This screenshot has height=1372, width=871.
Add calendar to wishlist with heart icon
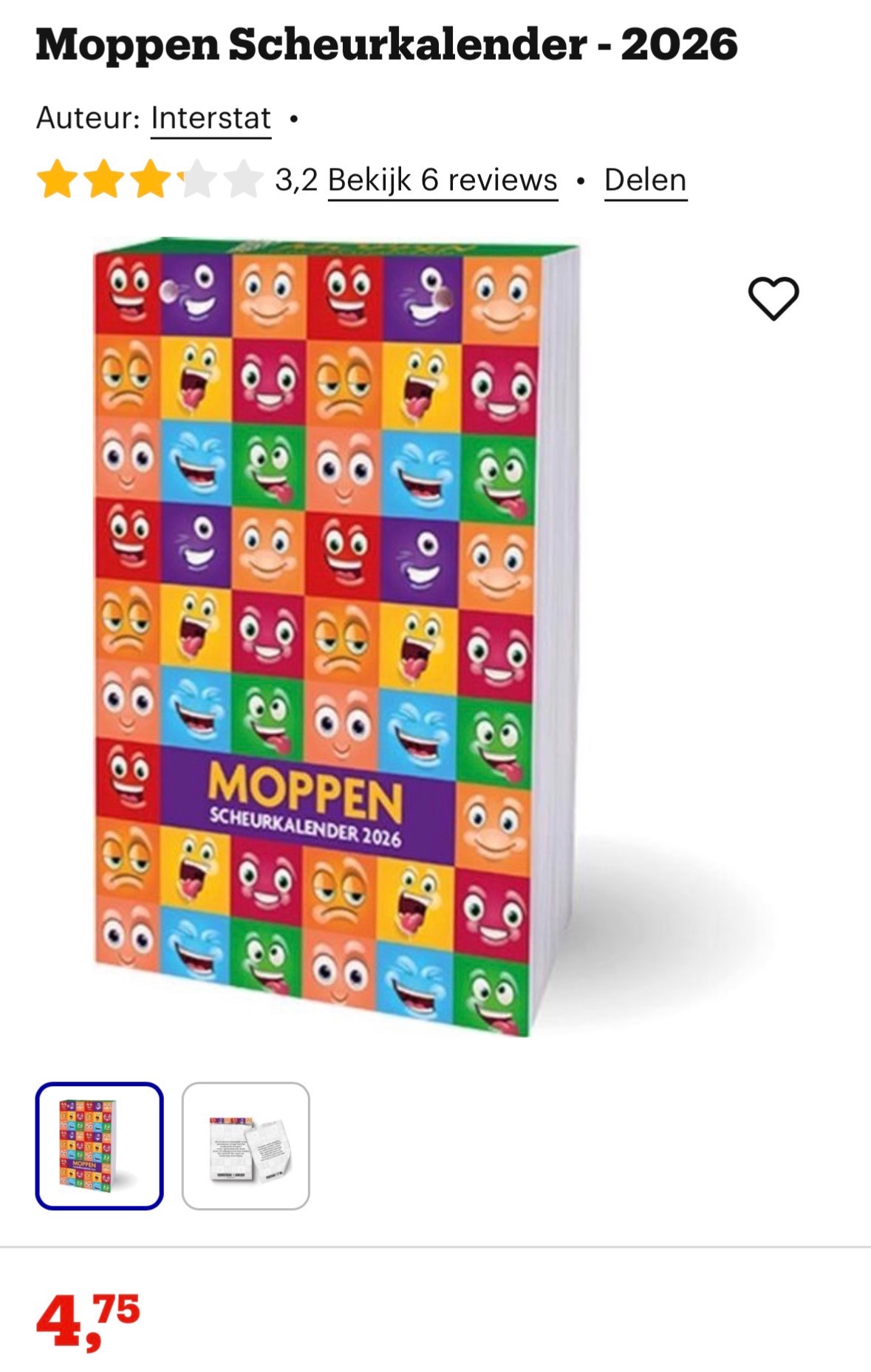click(773, 298)
